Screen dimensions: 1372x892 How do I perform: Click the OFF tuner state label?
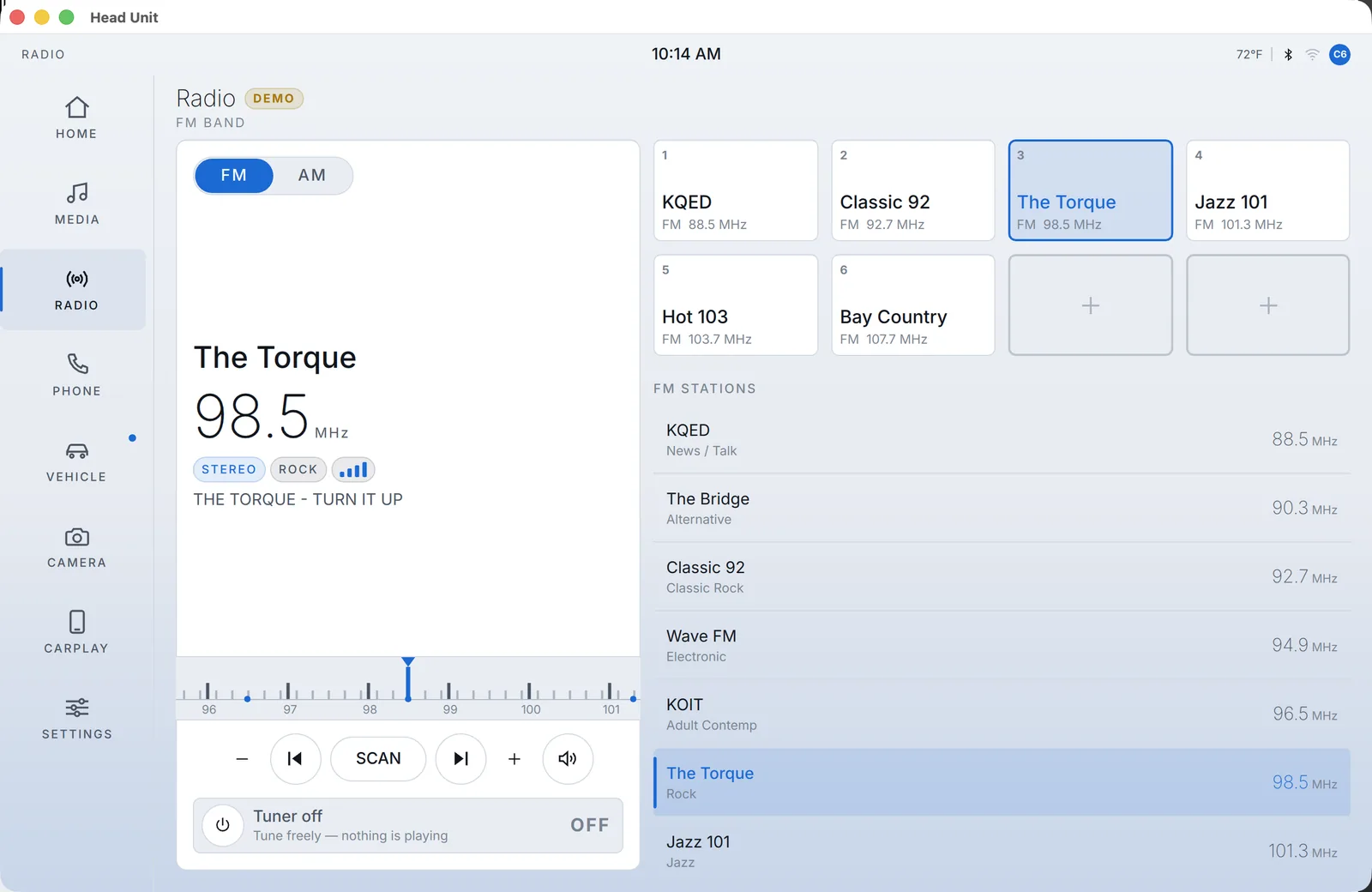coord(590,825)
